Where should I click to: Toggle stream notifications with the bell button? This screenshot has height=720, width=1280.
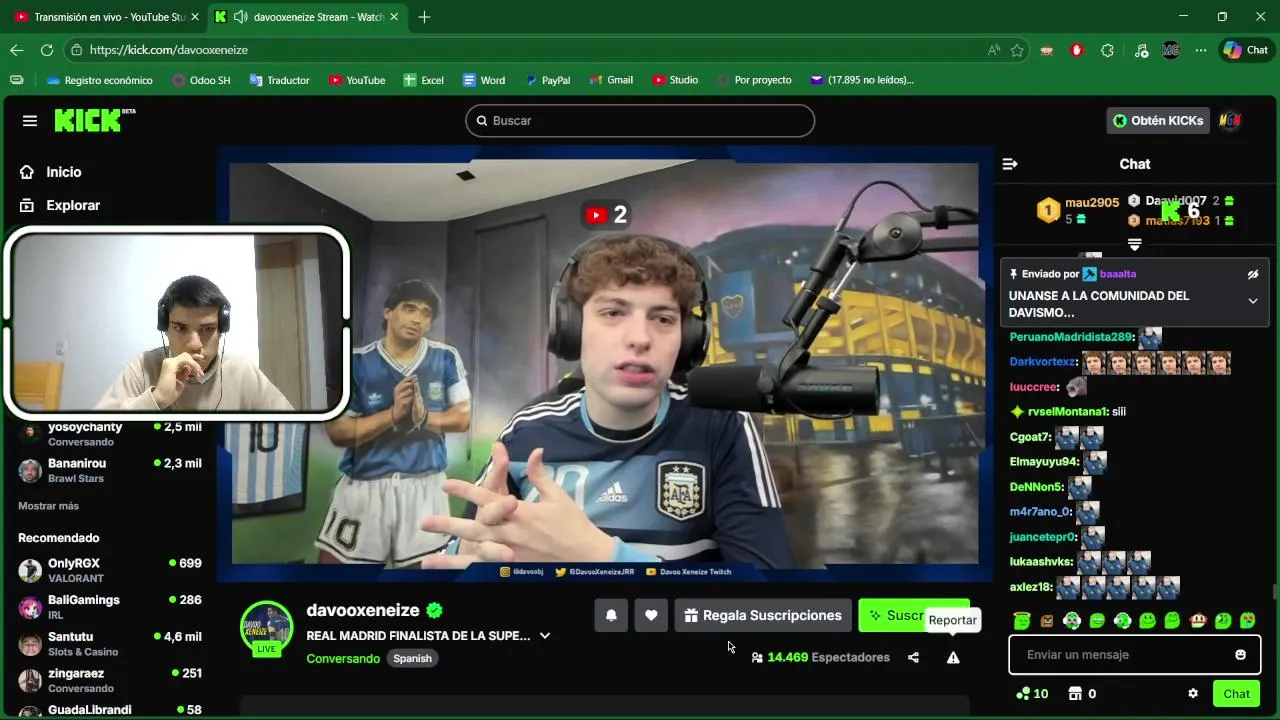tap(611, 615)
